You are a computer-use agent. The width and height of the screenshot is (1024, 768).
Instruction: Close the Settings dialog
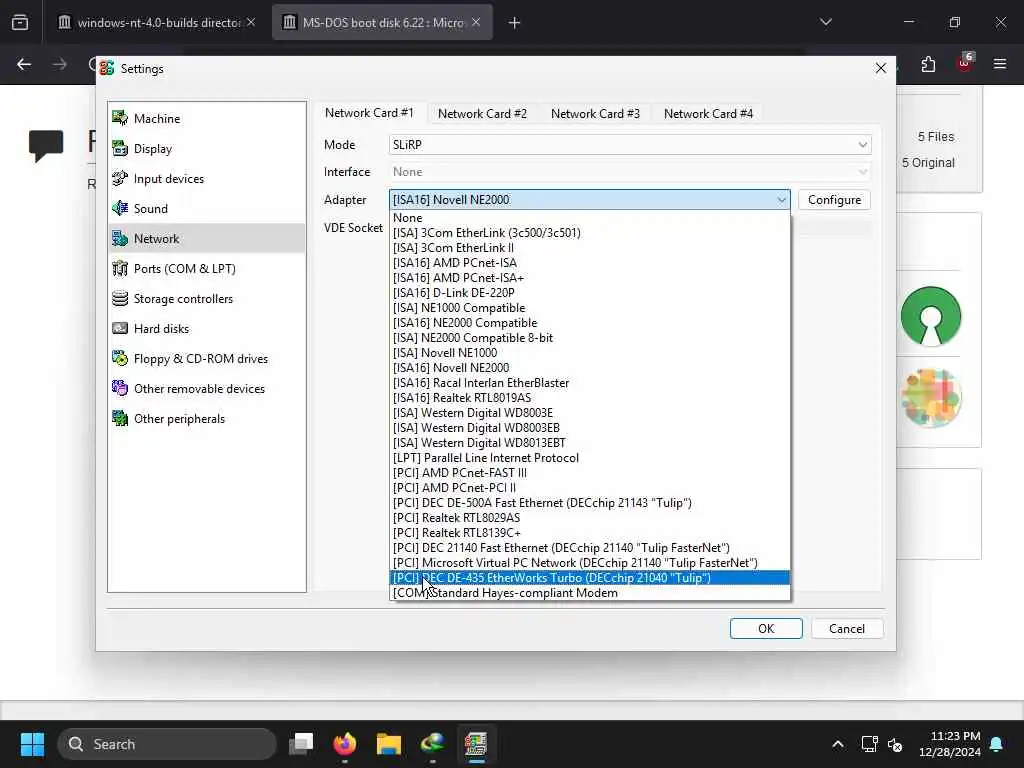coord(880,68)
